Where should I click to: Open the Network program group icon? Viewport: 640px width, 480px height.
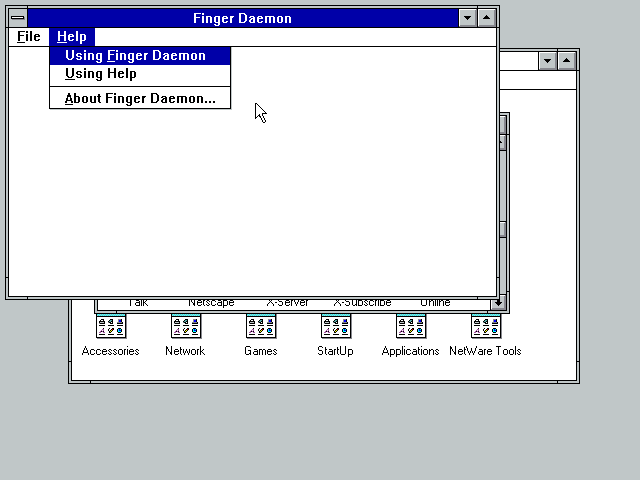point(186,326)
